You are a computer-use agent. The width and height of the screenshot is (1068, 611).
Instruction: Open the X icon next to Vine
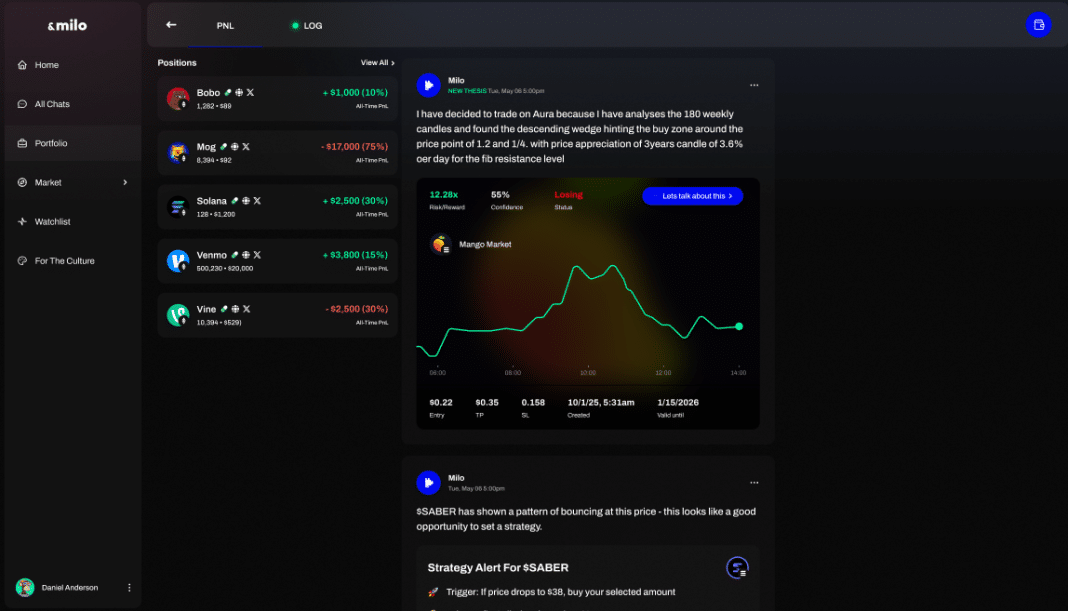pyautogui.click(x=247, y=309)
